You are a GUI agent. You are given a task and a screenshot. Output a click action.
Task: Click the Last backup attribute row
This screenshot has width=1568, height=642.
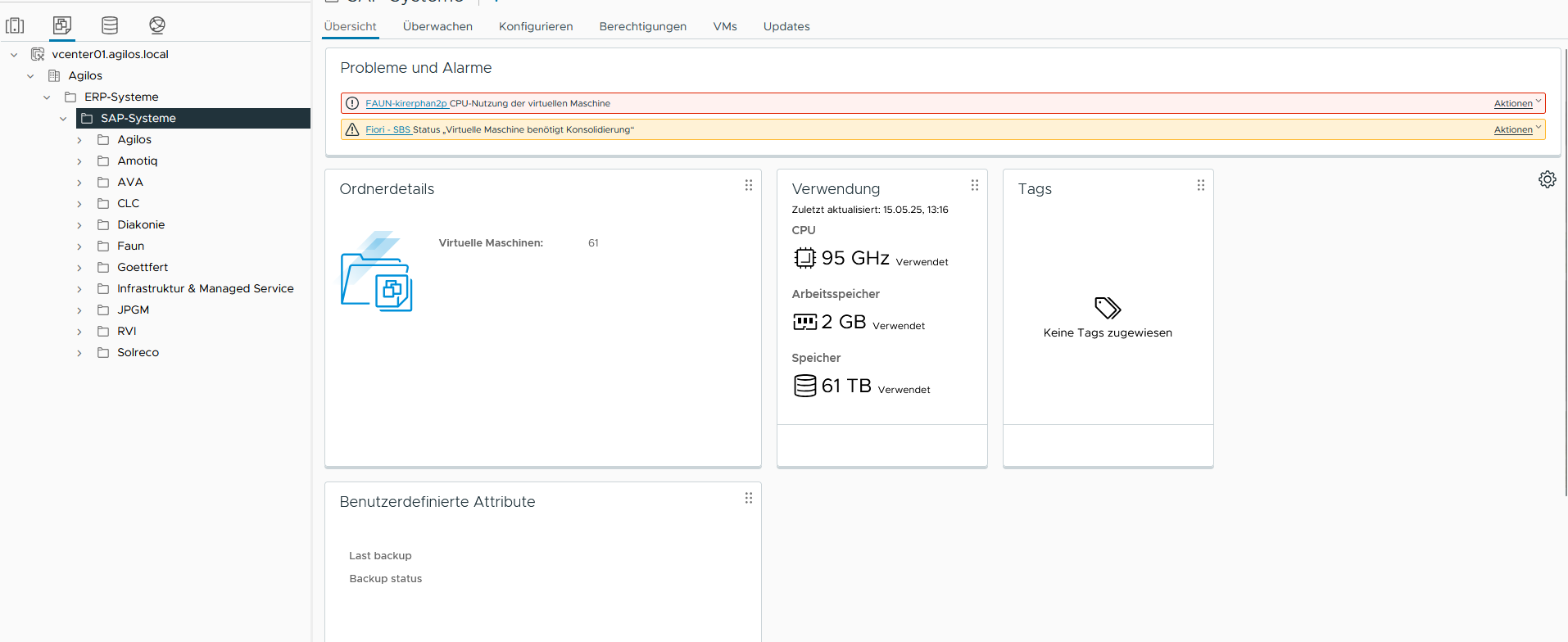(x=380, y=555)
